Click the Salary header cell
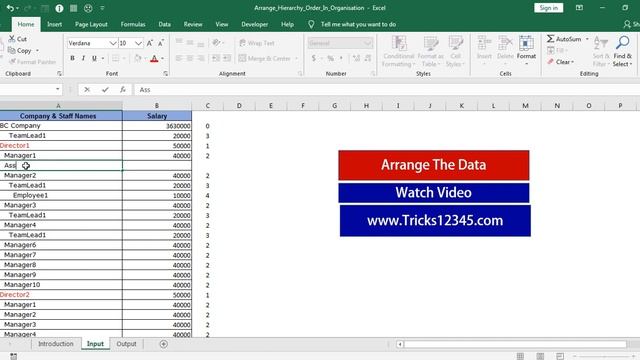 (x=157, y=116)
